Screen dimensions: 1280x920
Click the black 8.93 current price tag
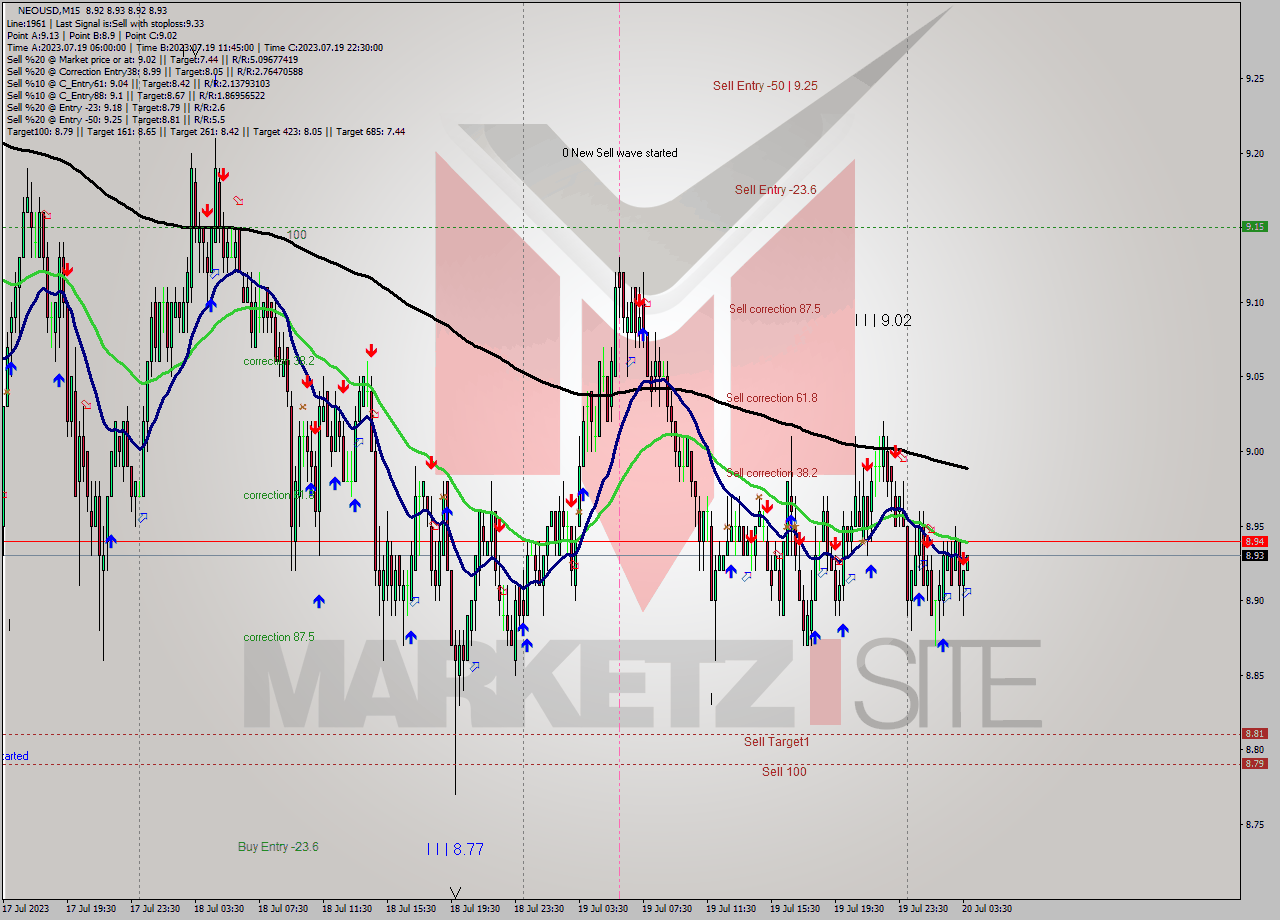[x=1254, y=555]
